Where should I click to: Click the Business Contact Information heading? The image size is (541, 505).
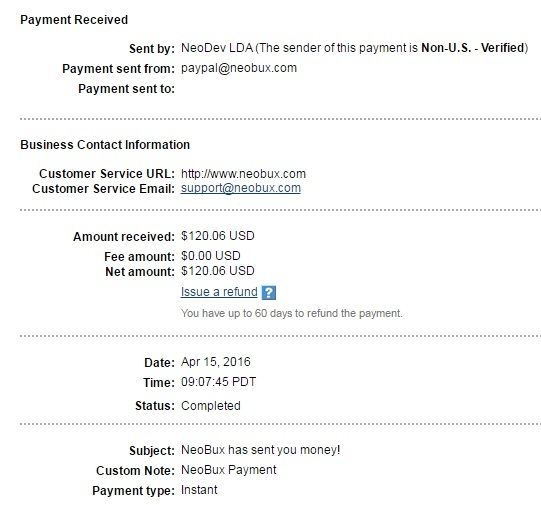[x=105, y=145]
